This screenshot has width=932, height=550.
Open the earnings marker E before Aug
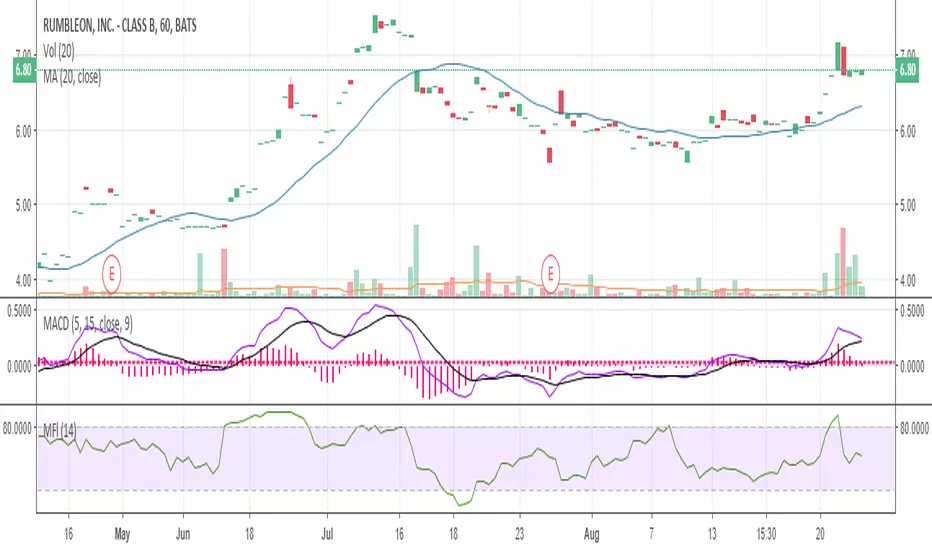pyautogui.click(x=550, y=275)
